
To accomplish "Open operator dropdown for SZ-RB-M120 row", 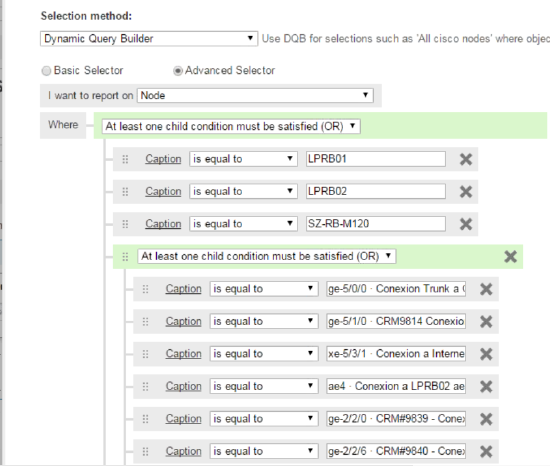I will pyautogui.click(x=243, y=224).
